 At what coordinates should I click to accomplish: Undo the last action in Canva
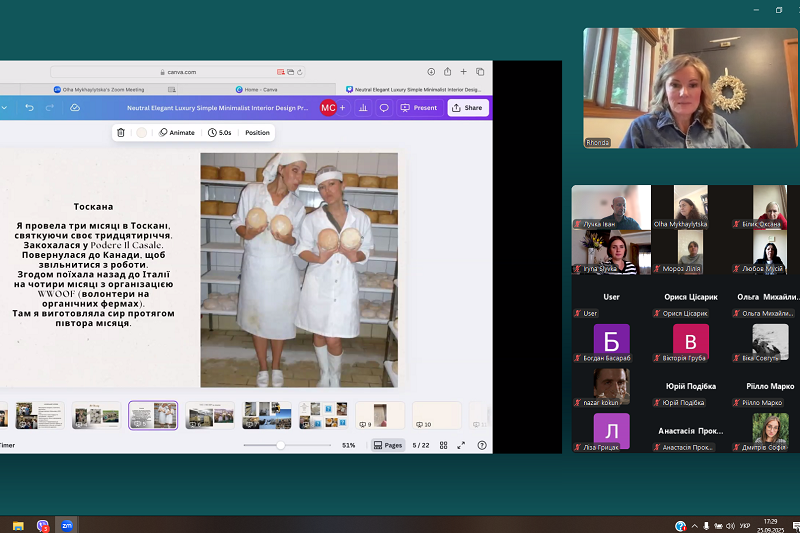click(29, 107)
